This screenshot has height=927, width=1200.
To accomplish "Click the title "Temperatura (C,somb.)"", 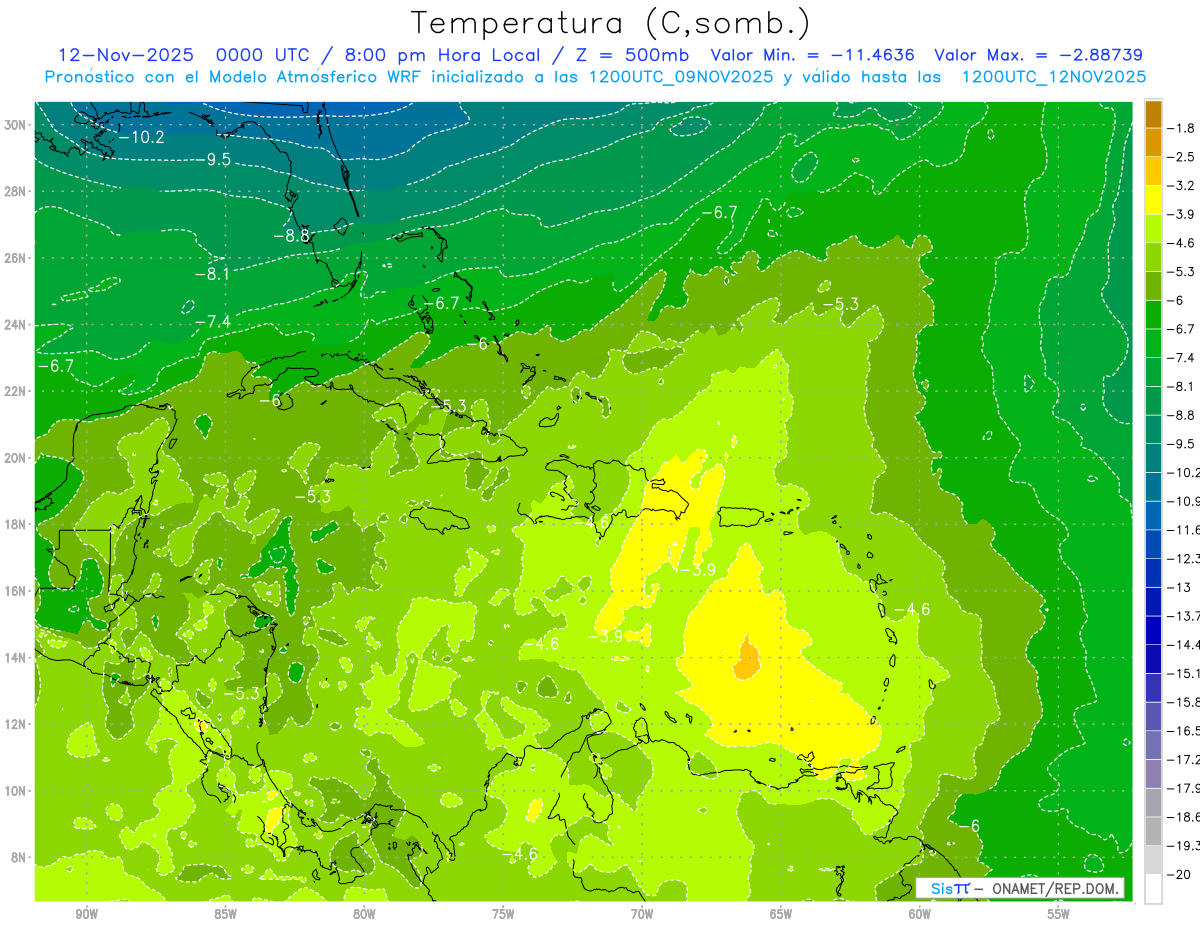I will 610,23.
